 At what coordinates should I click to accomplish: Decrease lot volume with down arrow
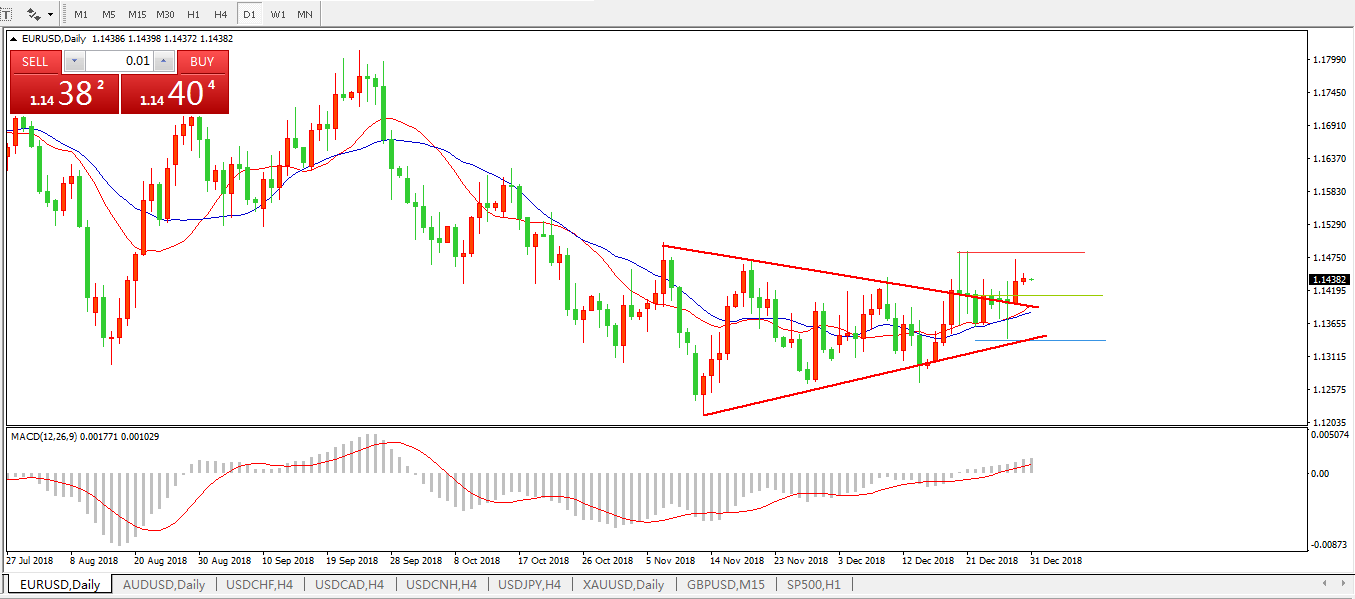(74, 61)
